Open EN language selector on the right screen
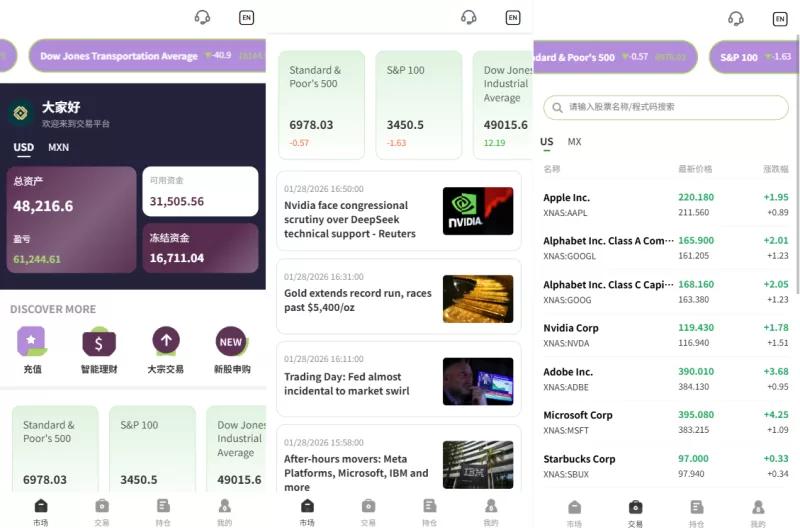 pos(779,18)
